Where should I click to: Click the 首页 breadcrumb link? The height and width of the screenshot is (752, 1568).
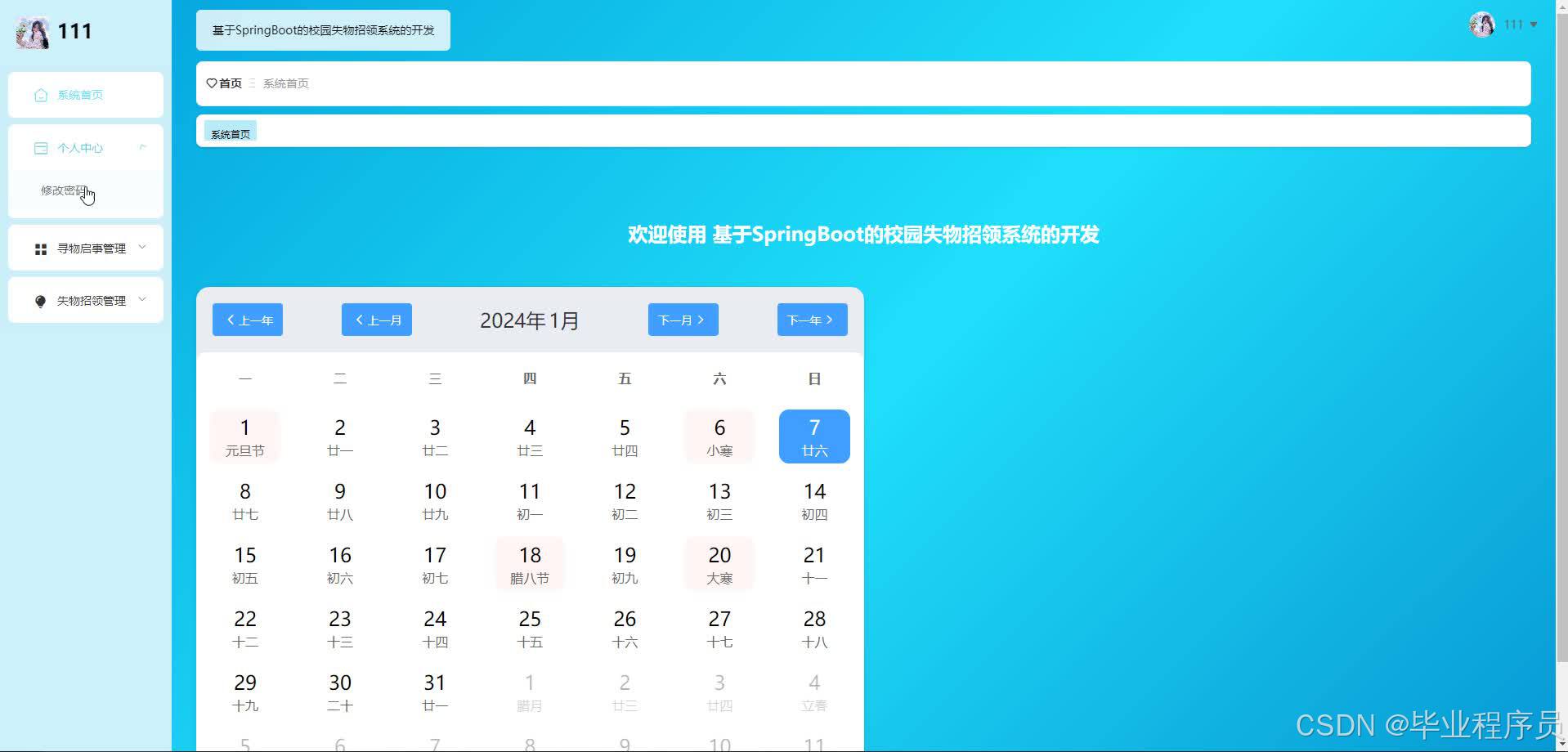231,83
